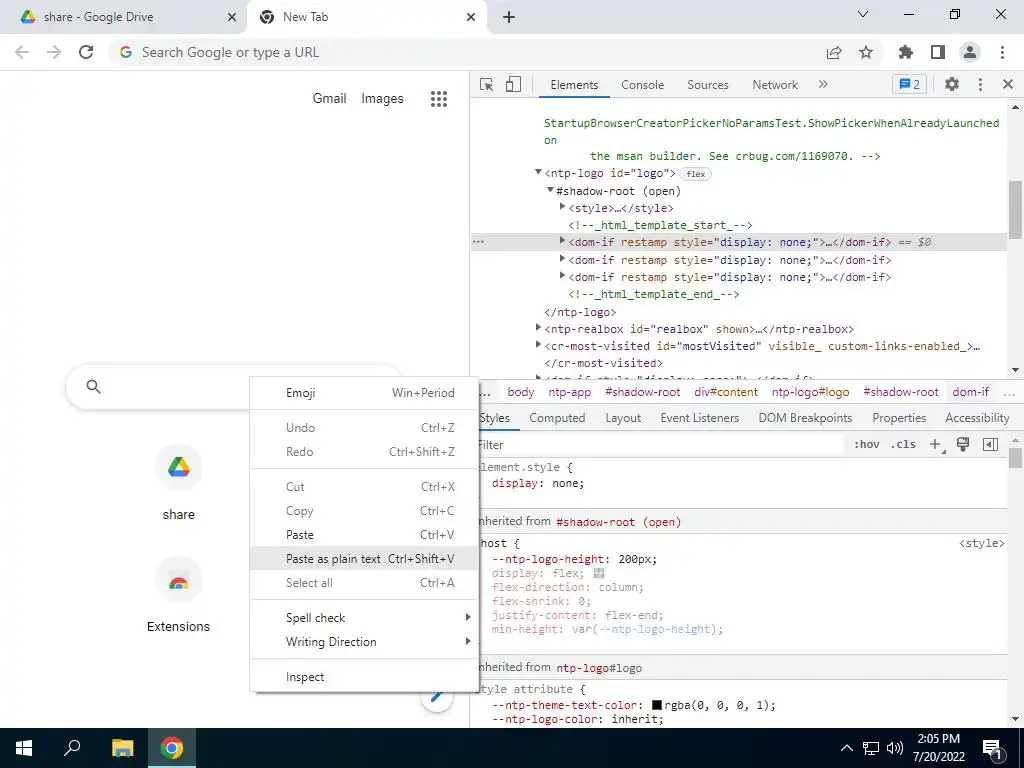Screen dimensions: 1024x768
Task: Select the inspect element picker icon
Action: point(487,85)
